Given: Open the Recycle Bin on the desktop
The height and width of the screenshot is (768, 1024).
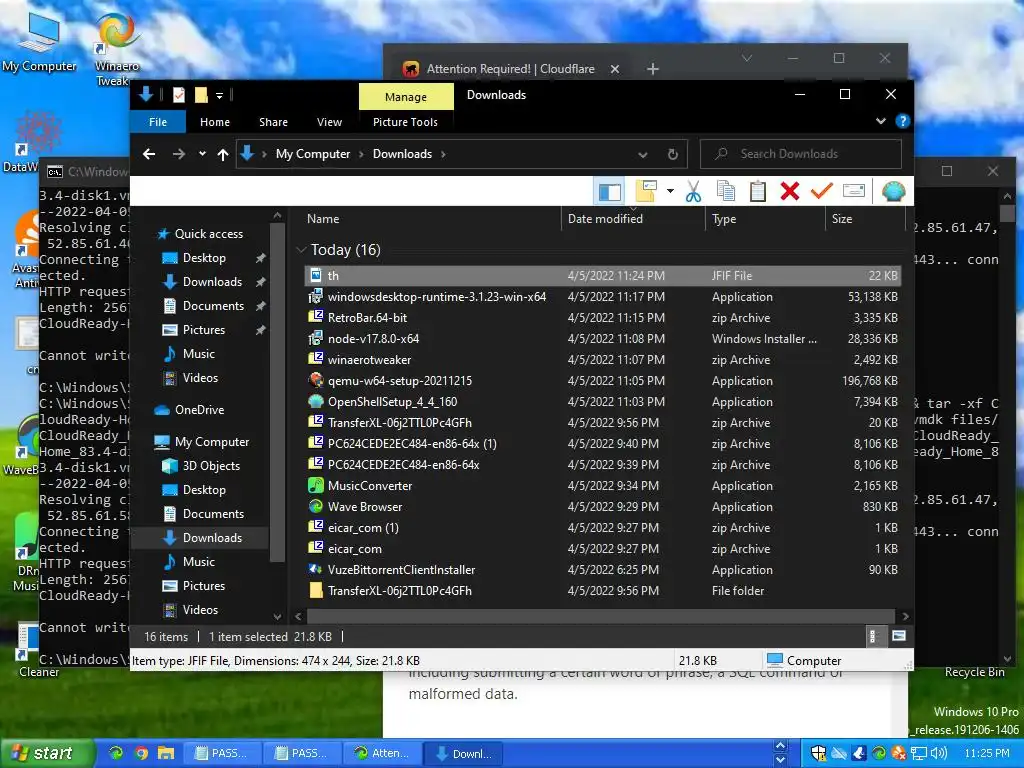Looking at the screenshot, I should click(x=974, y=672).
